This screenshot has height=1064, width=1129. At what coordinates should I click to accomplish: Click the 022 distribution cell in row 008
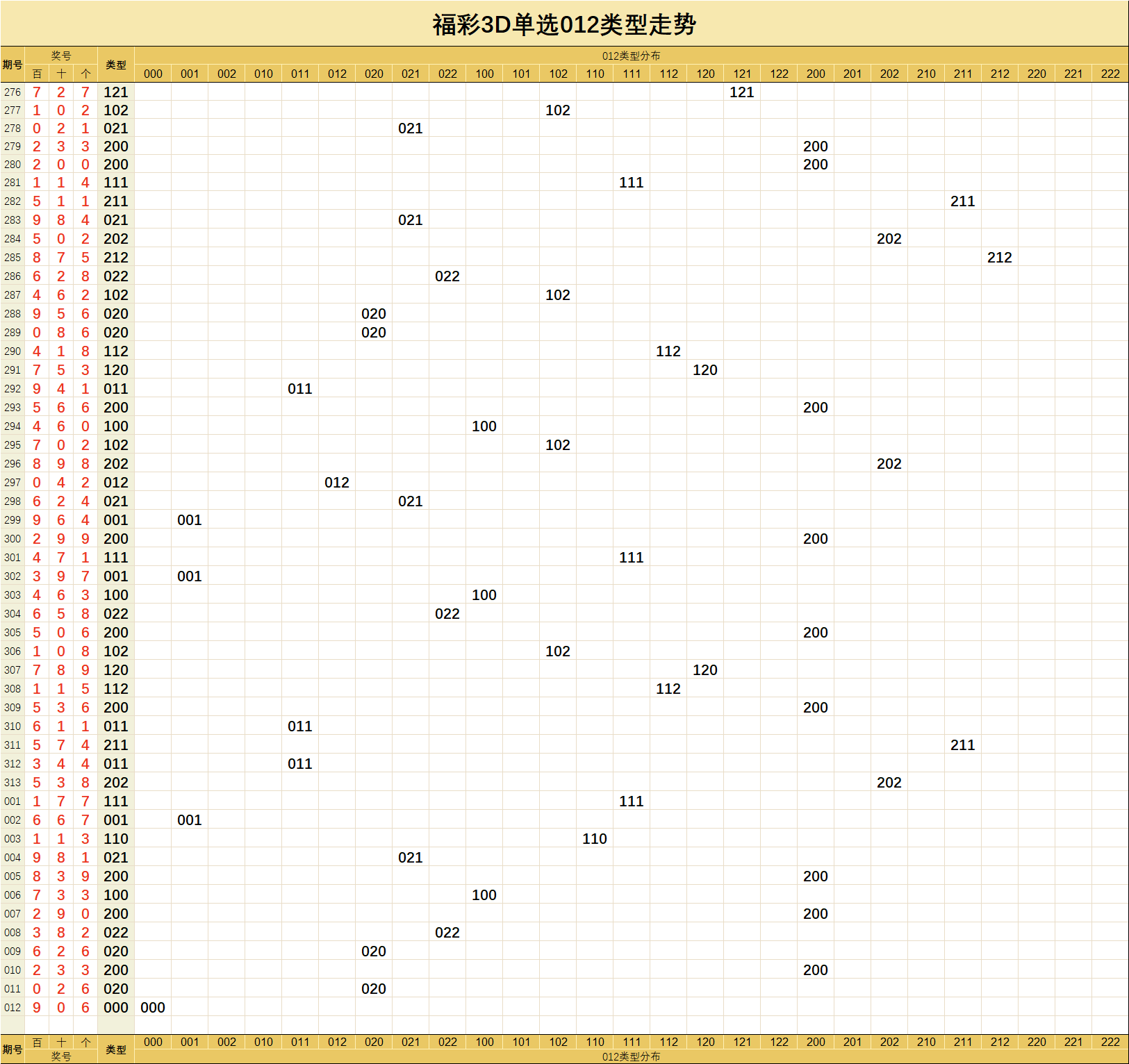click(447, 932)
